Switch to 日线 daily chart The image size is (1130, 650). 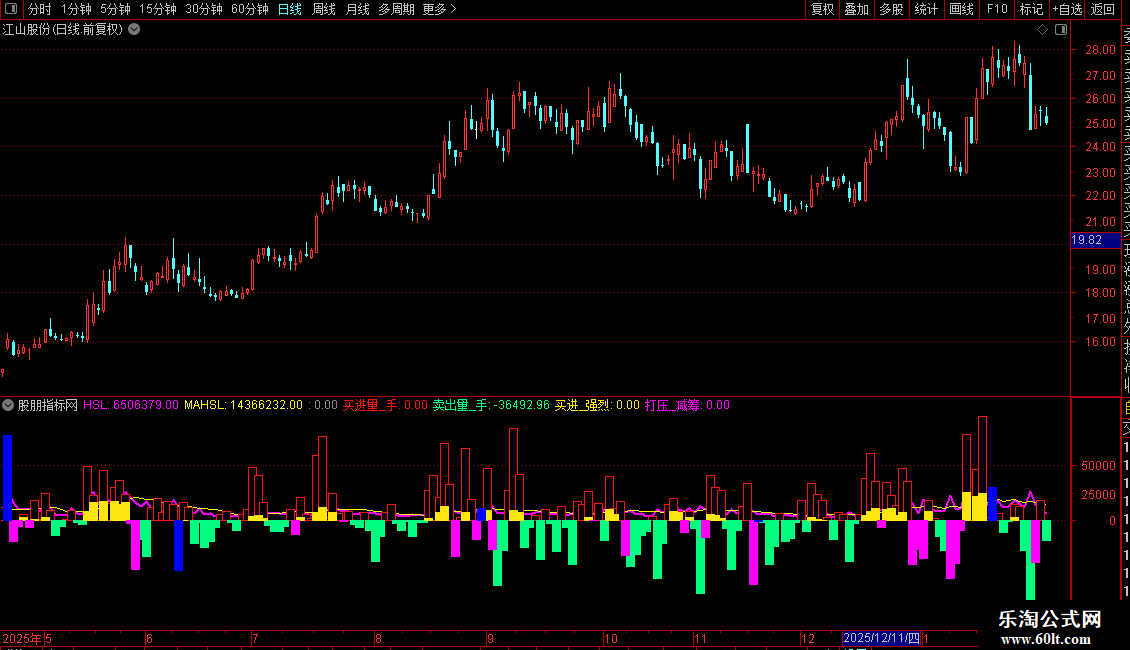290,9
